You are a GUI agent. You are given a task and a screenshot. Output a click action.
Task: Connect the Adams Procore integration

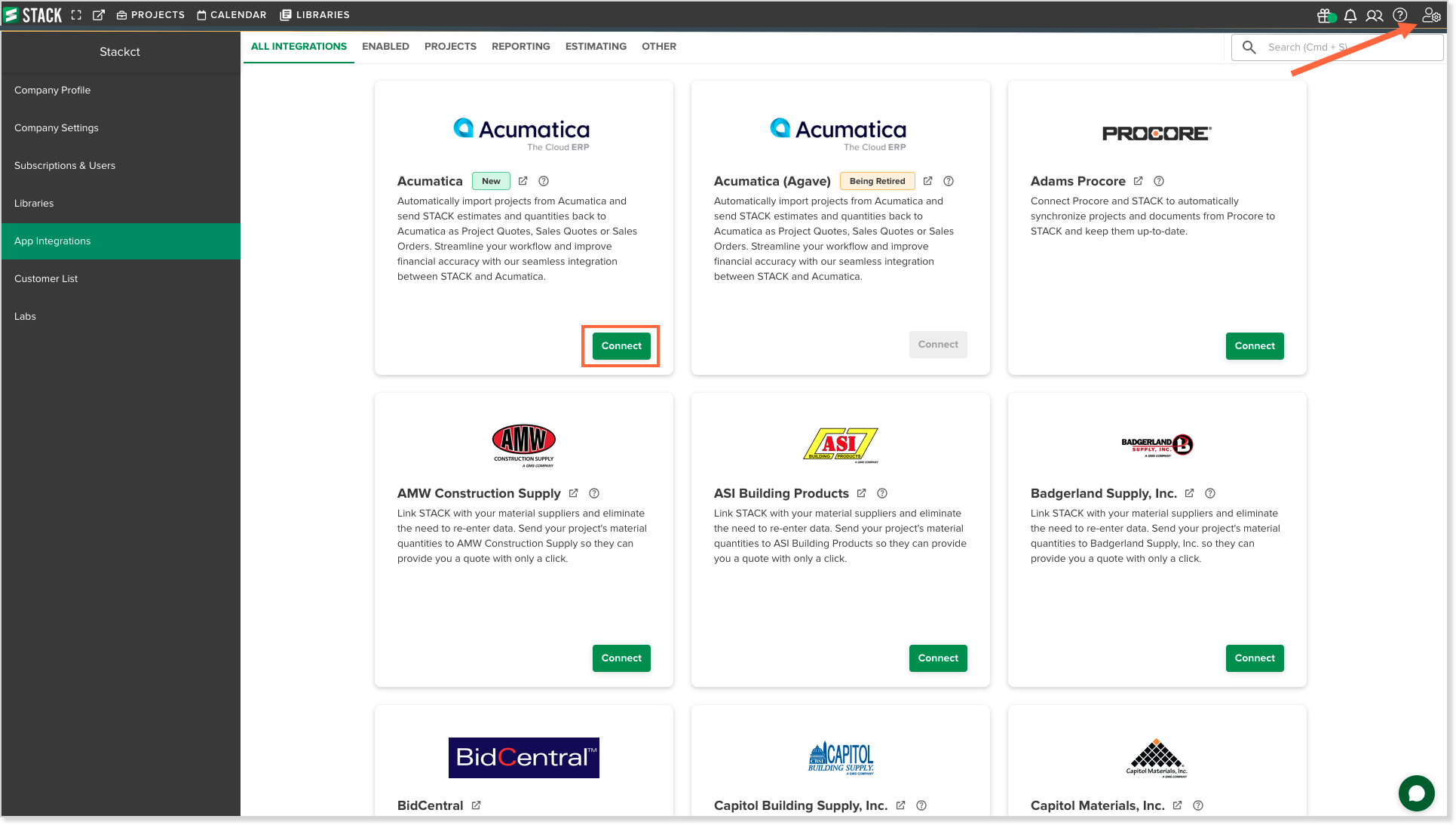point(1255,346)
